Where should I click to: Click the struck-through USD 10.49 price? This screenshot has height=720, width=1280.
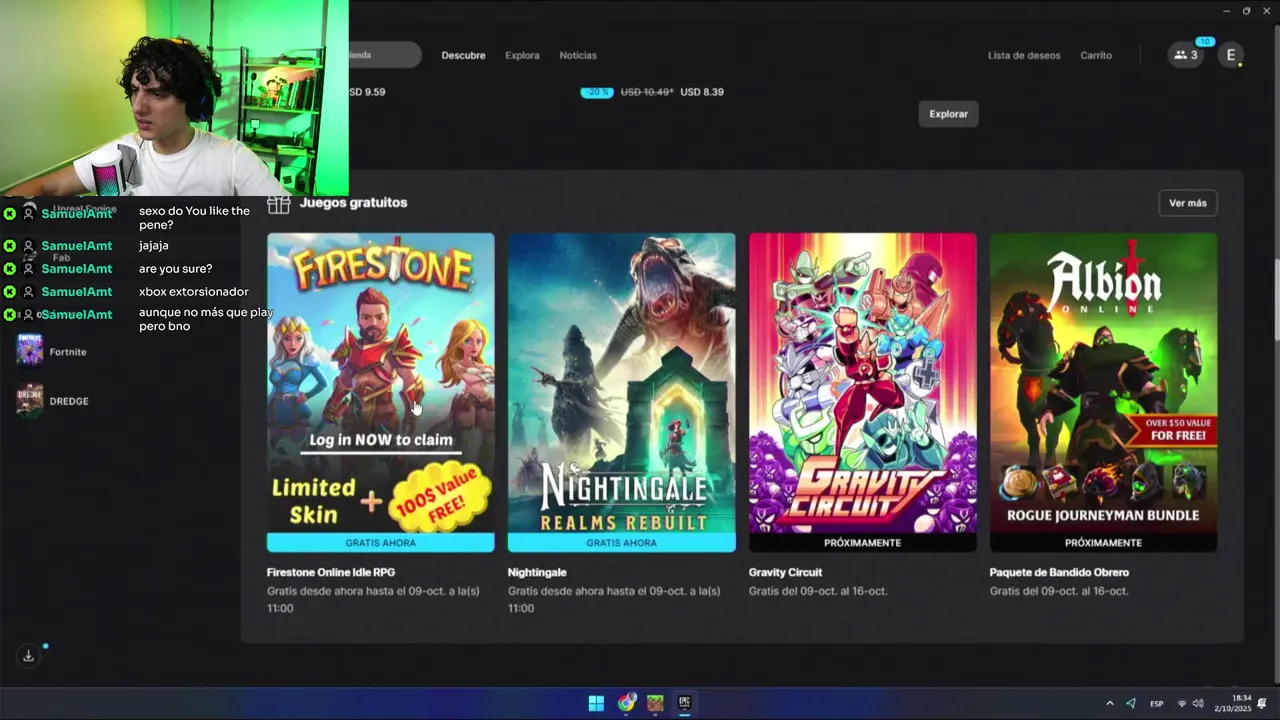[647, 92]
